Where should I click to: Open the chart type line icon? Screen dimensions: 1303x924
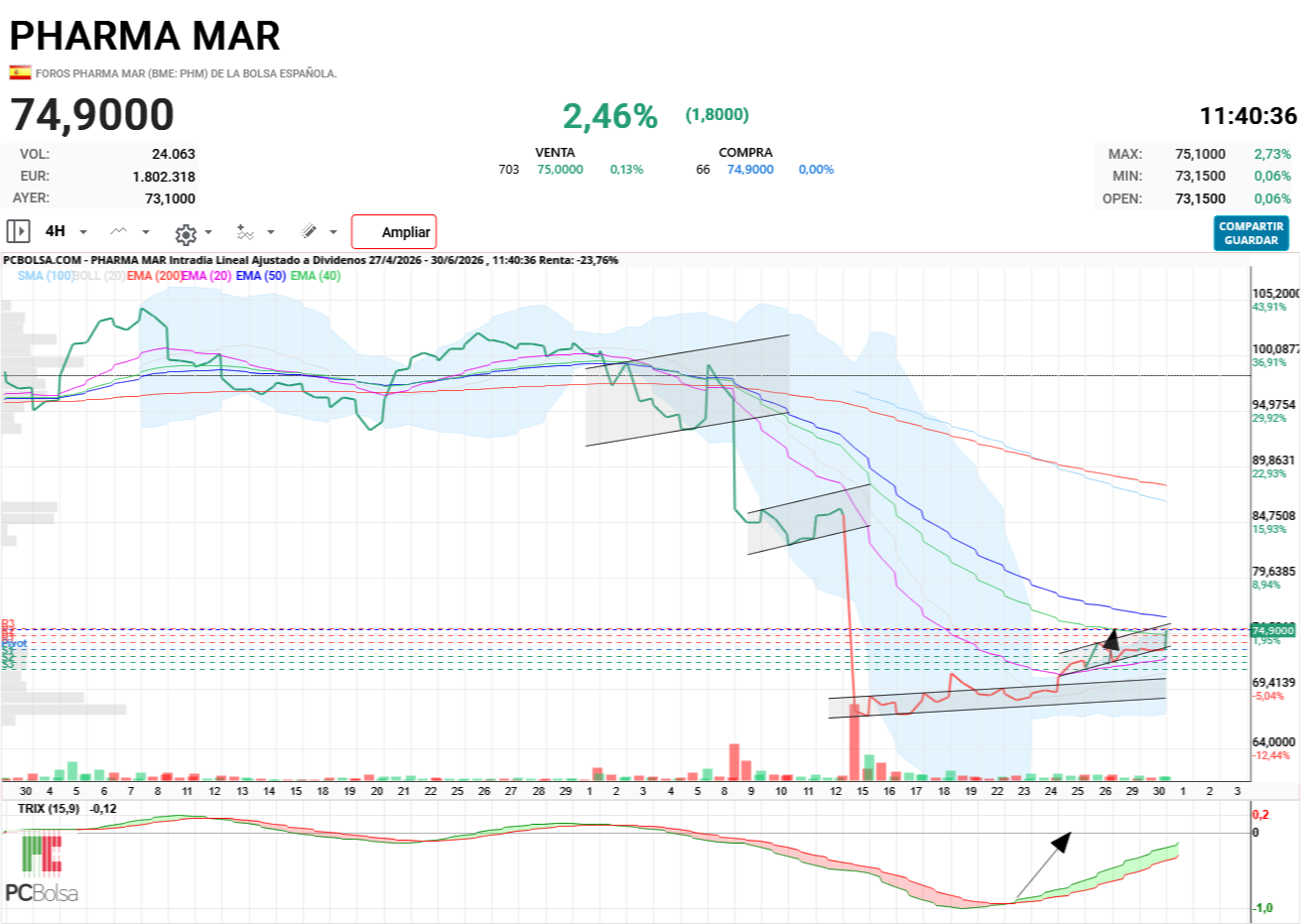pos(119,231)
